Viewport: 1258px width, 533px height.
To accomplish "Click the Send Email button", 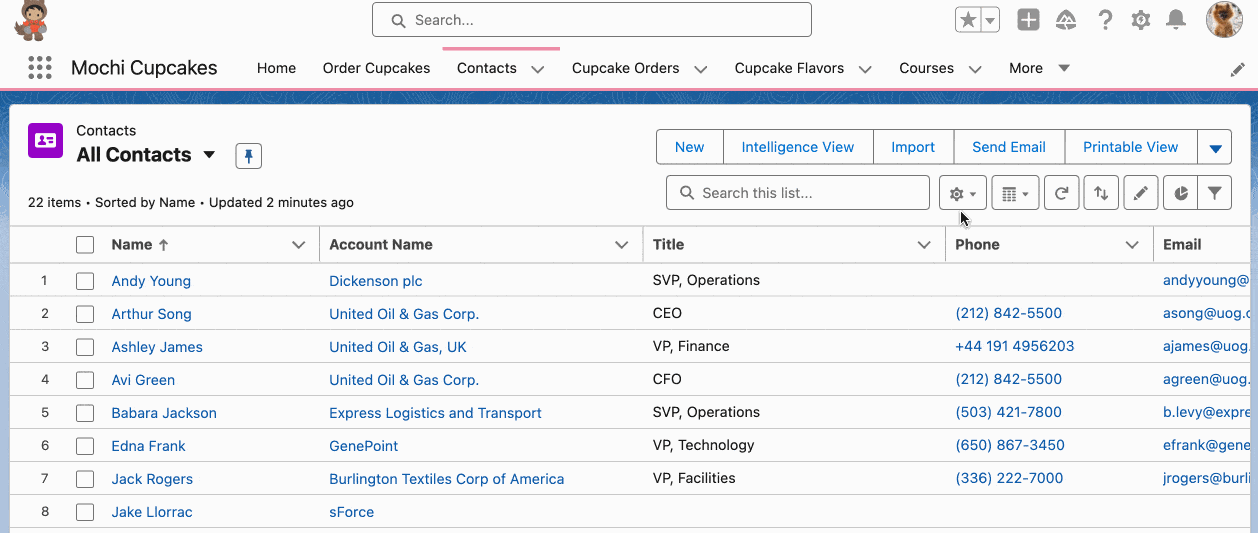I will pos(1009,147).
